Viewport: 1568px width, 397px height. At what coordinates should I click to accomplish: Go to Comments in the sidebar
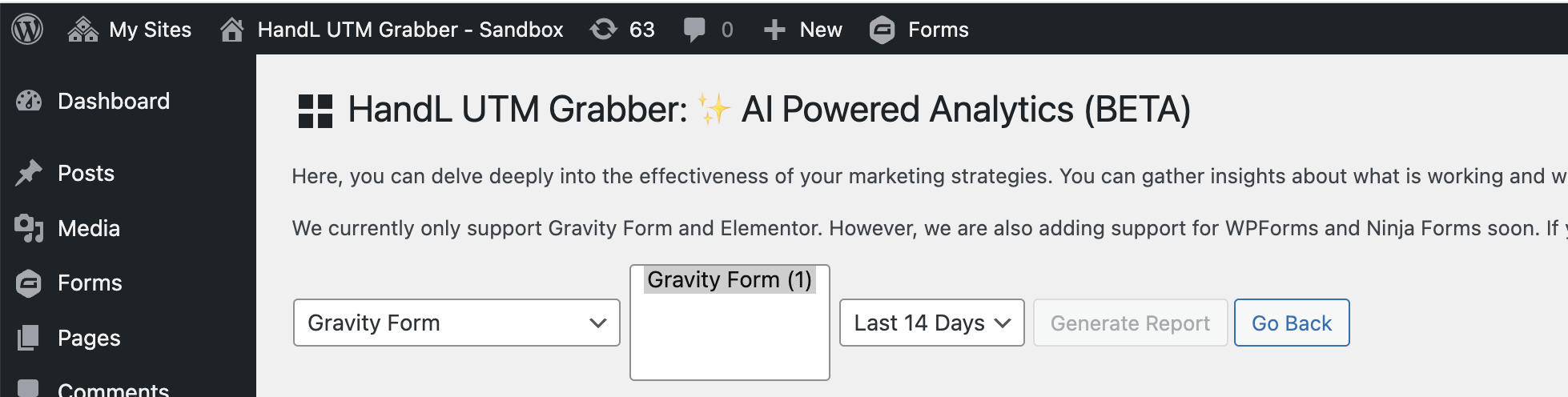click(x=113, y=390)
